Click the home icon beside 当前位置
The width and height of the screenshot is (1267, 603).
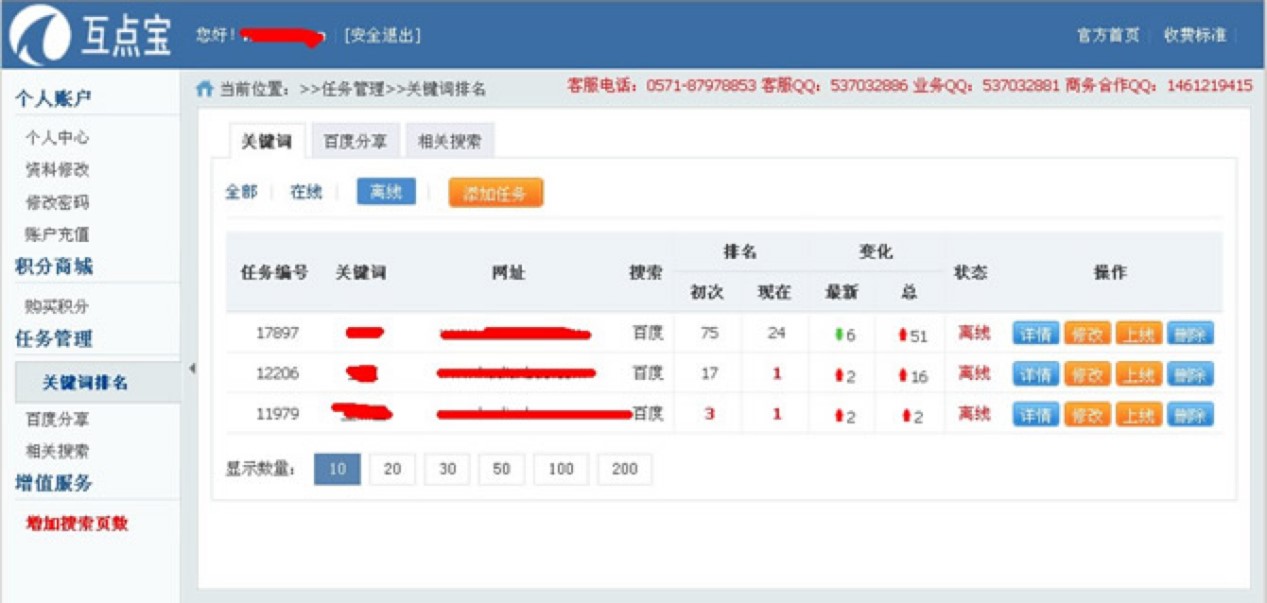click(x=204, y=88)
